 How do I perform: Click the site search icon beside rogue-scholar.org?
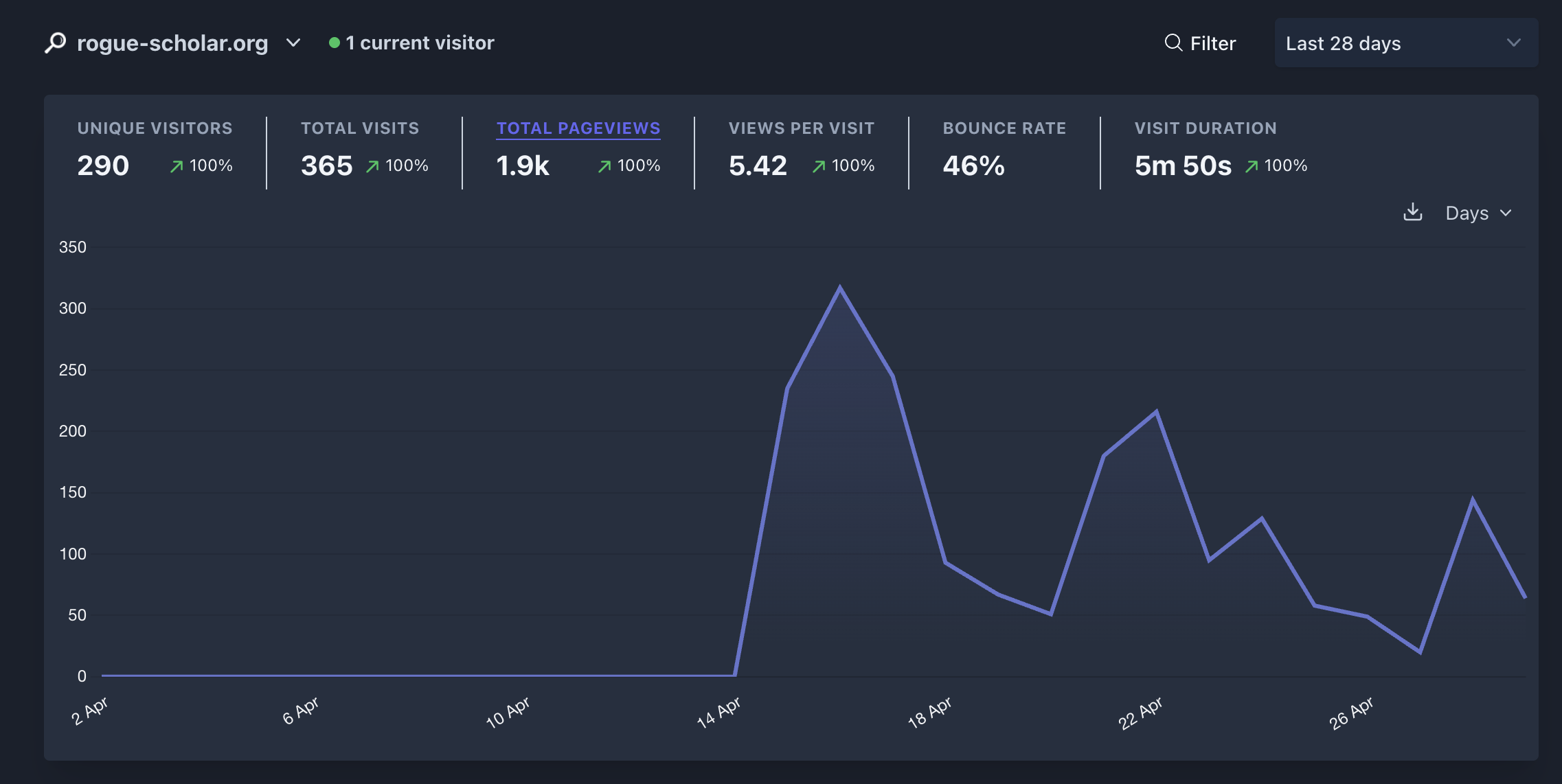pos(56,43)
